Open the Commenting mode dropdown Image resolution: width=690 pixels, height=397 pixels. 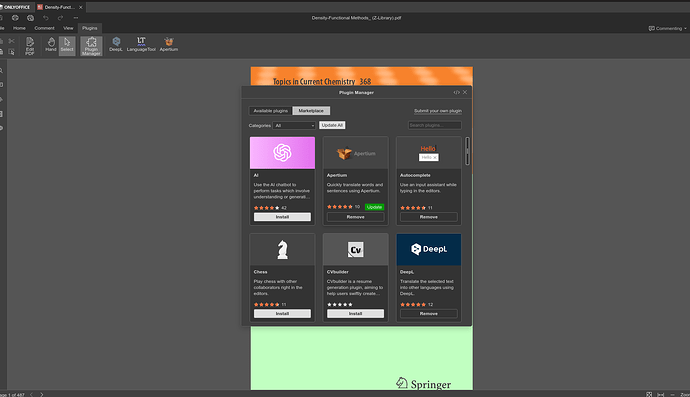tap(667, 28)
